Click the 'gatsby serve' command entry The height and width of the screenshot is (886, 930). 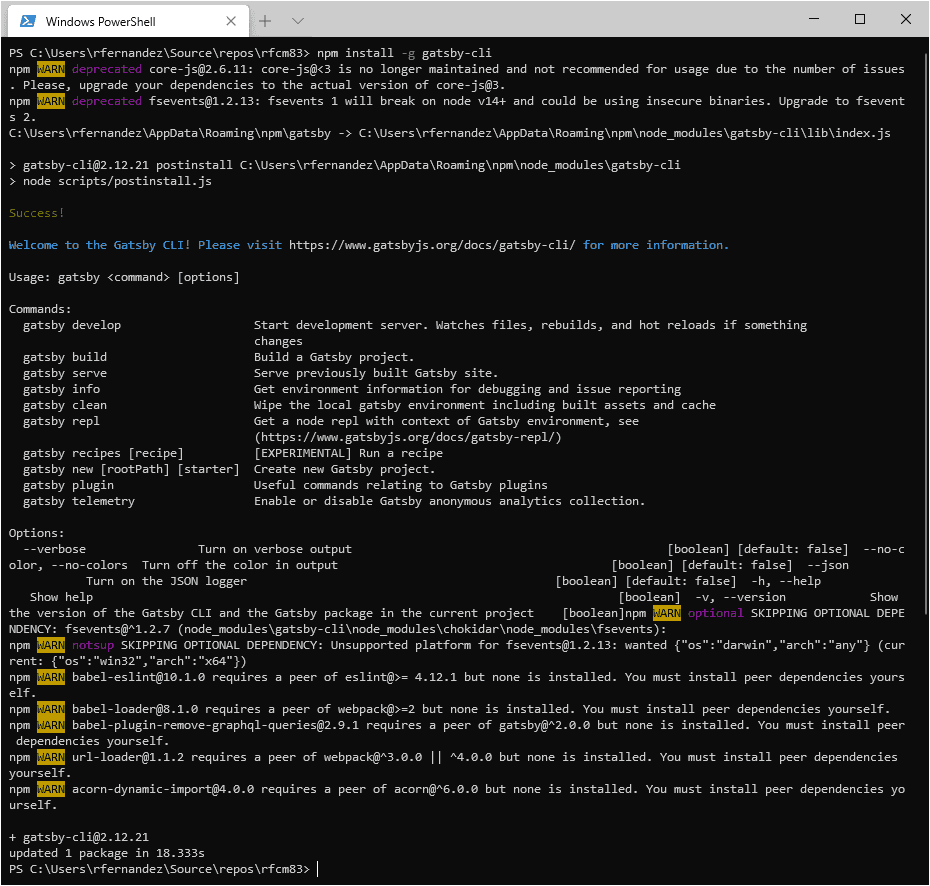(x=65, y=373)
